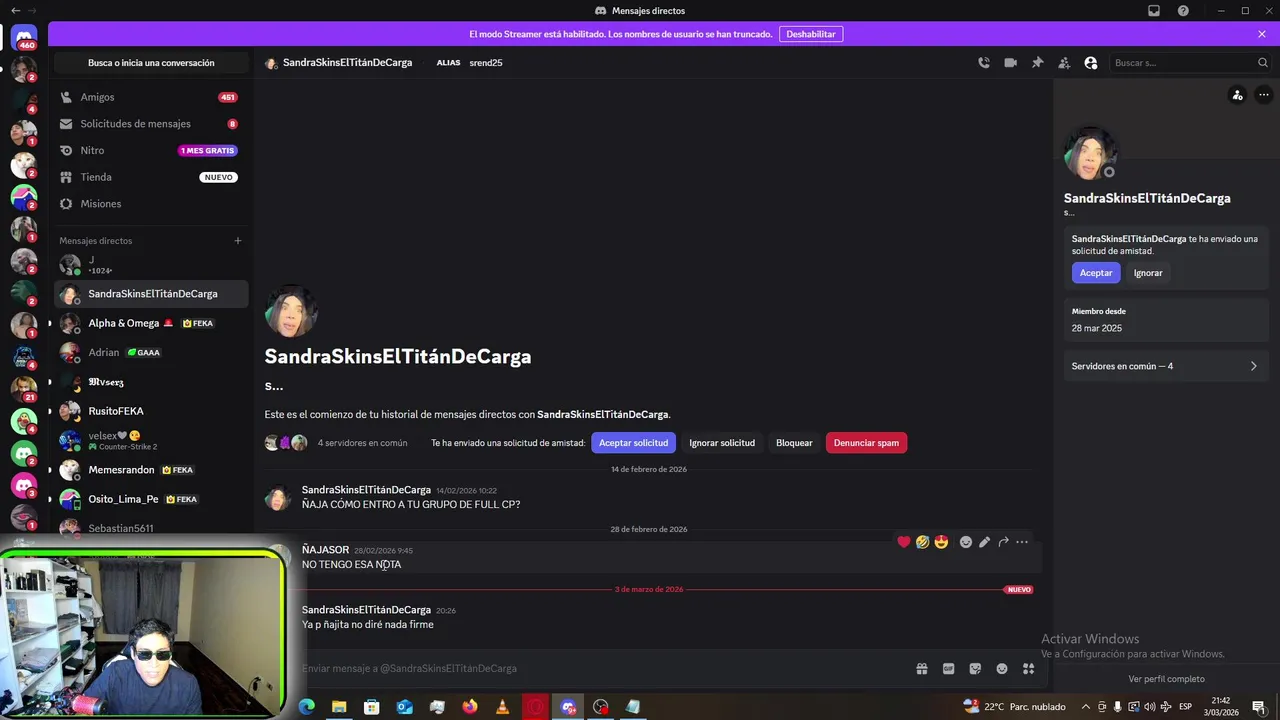Click 4 servidores en común text

click(x=362, y=443)
